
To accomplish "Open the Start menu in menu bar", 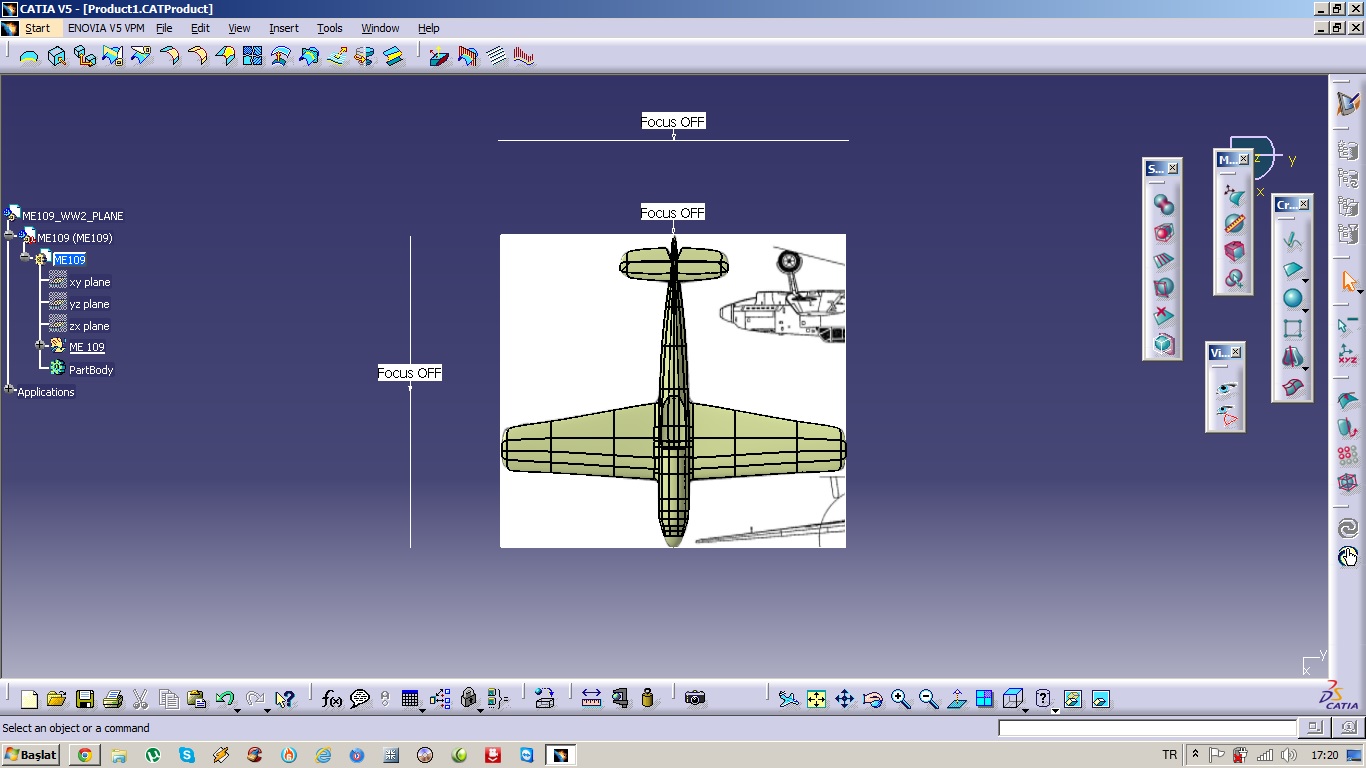I will 38,28.
